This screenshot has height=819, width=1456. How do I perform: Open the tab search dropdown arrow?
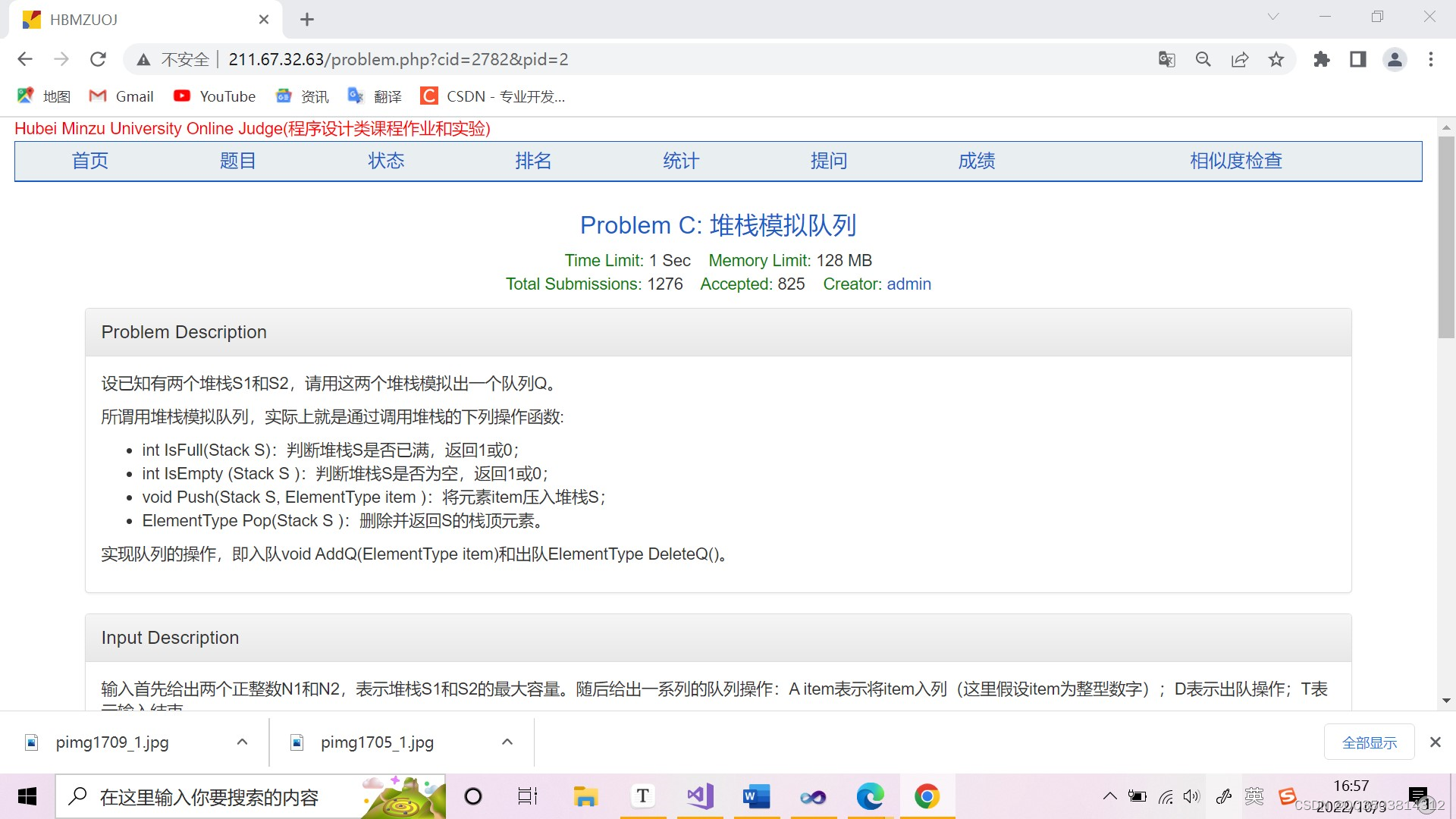[x=1273, y=17]
